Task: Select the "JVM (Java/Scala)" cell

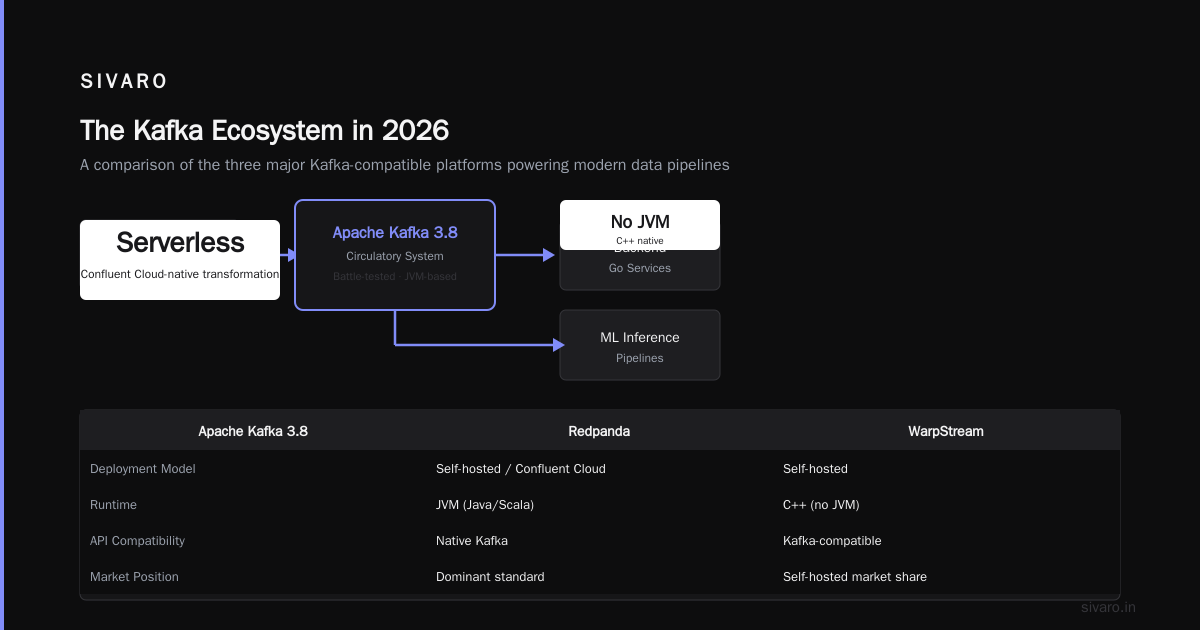Action: (x=485, y=505)
